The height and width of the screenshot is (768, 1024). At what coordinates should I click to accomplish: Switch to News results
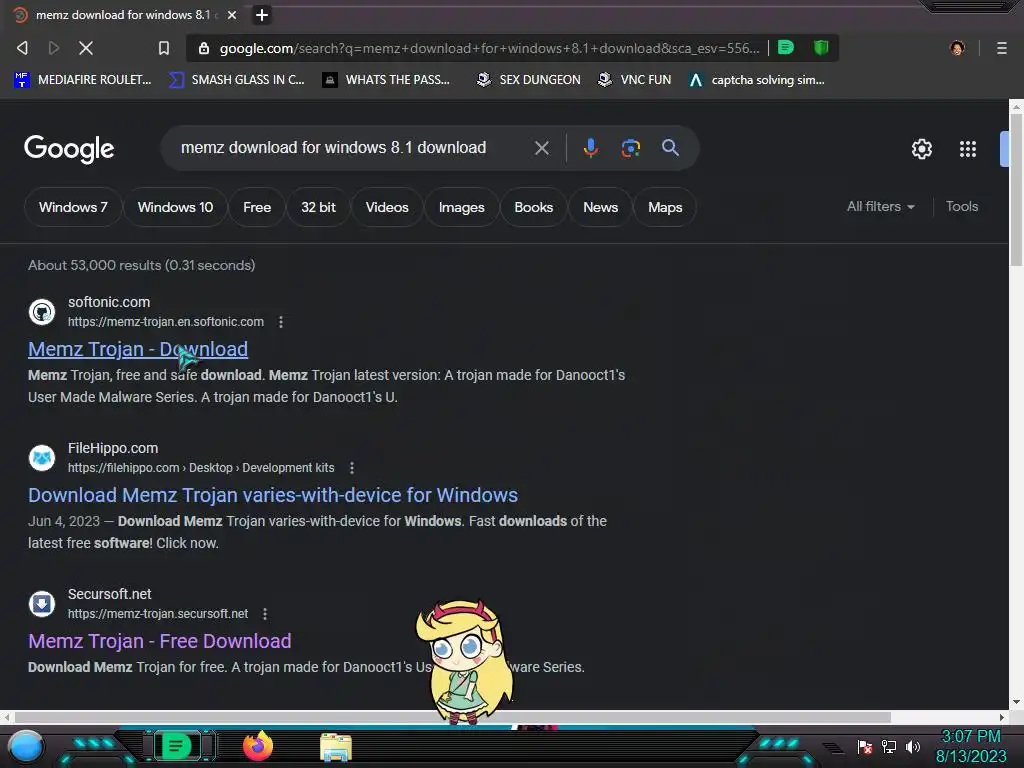(x=600, y=207)
